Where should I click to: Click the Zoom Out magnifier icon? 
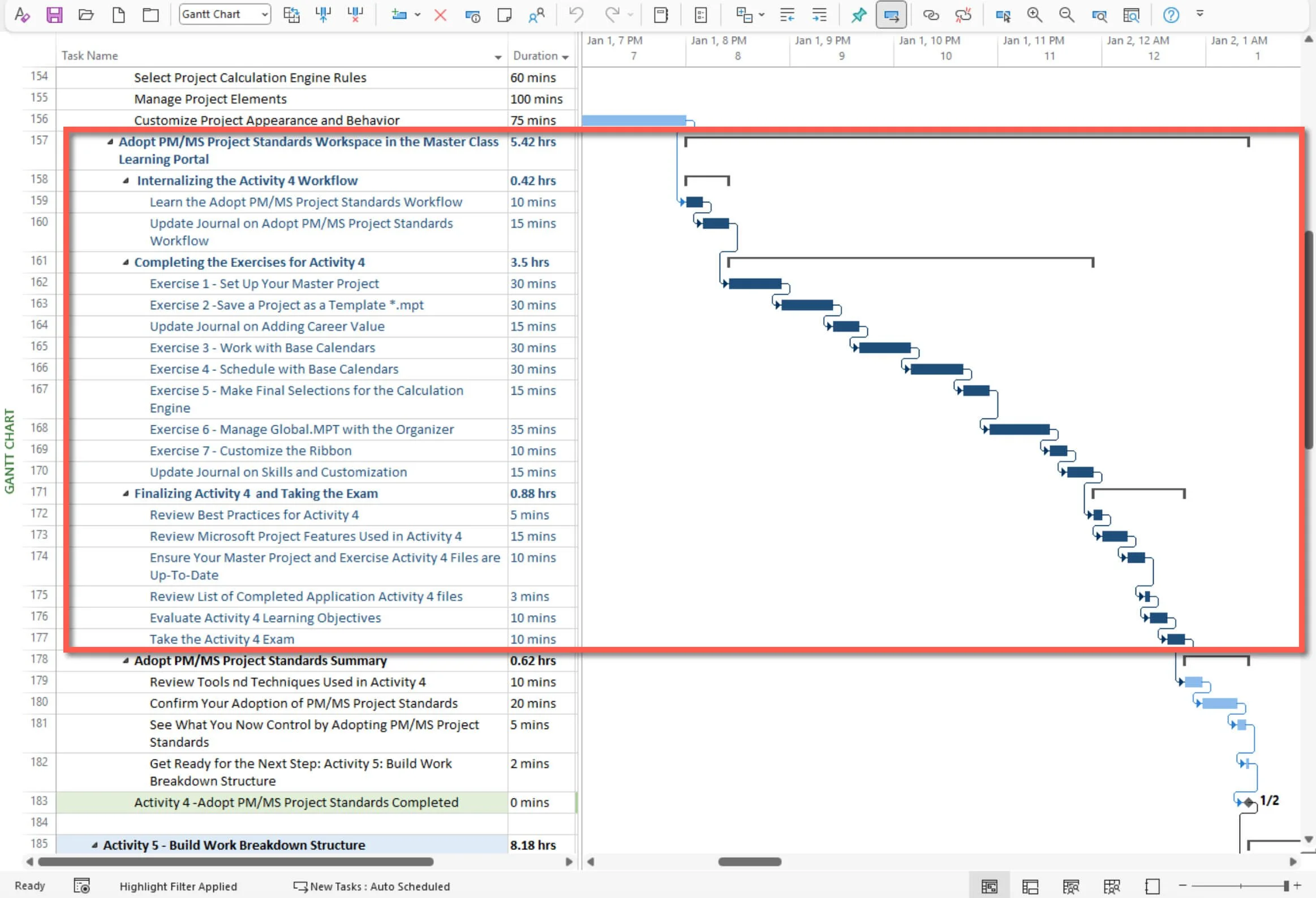pyautogui.click(x=1067, y=15)
